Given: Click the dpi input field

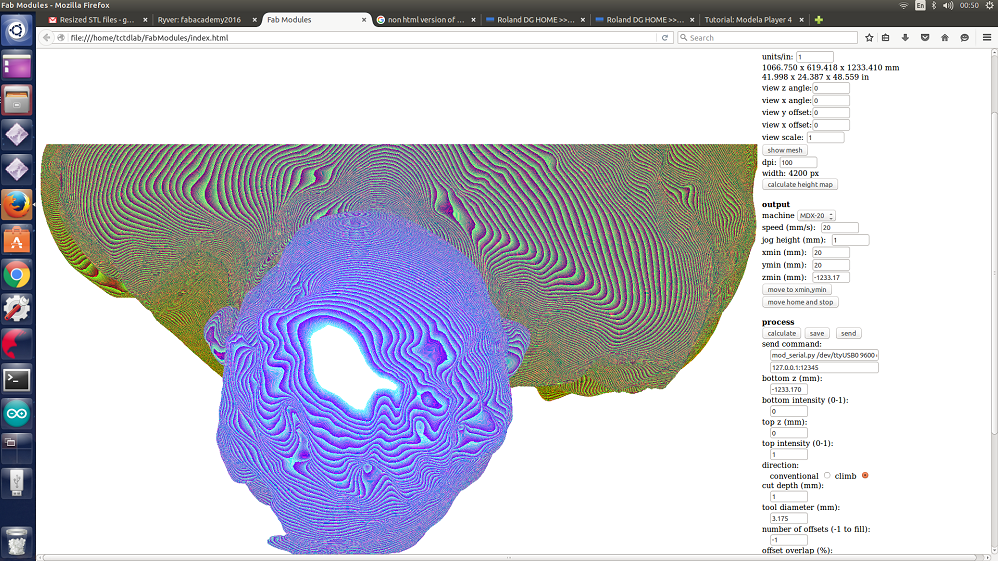Looking at the screenshot, I should (x=798, y=163).
